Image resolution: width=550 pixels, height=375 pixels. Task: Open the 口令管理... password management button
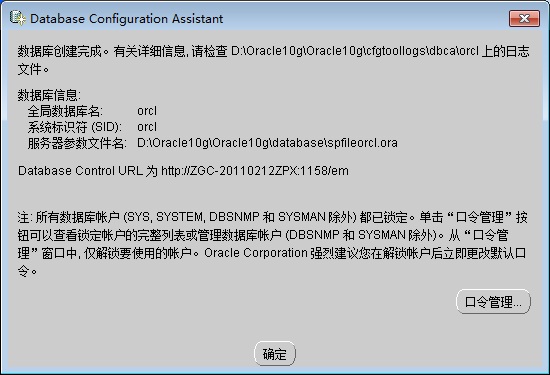pyautogui.click(x=493, y=302)
